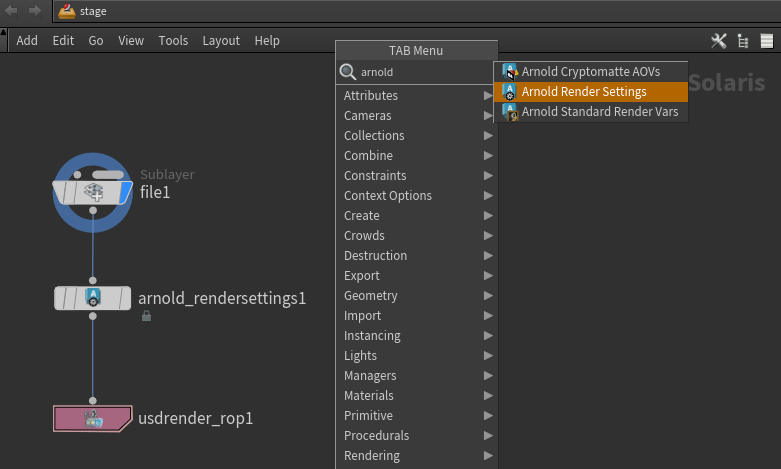Open the Instancing category

pyautogui.click(x=416, y=336)
